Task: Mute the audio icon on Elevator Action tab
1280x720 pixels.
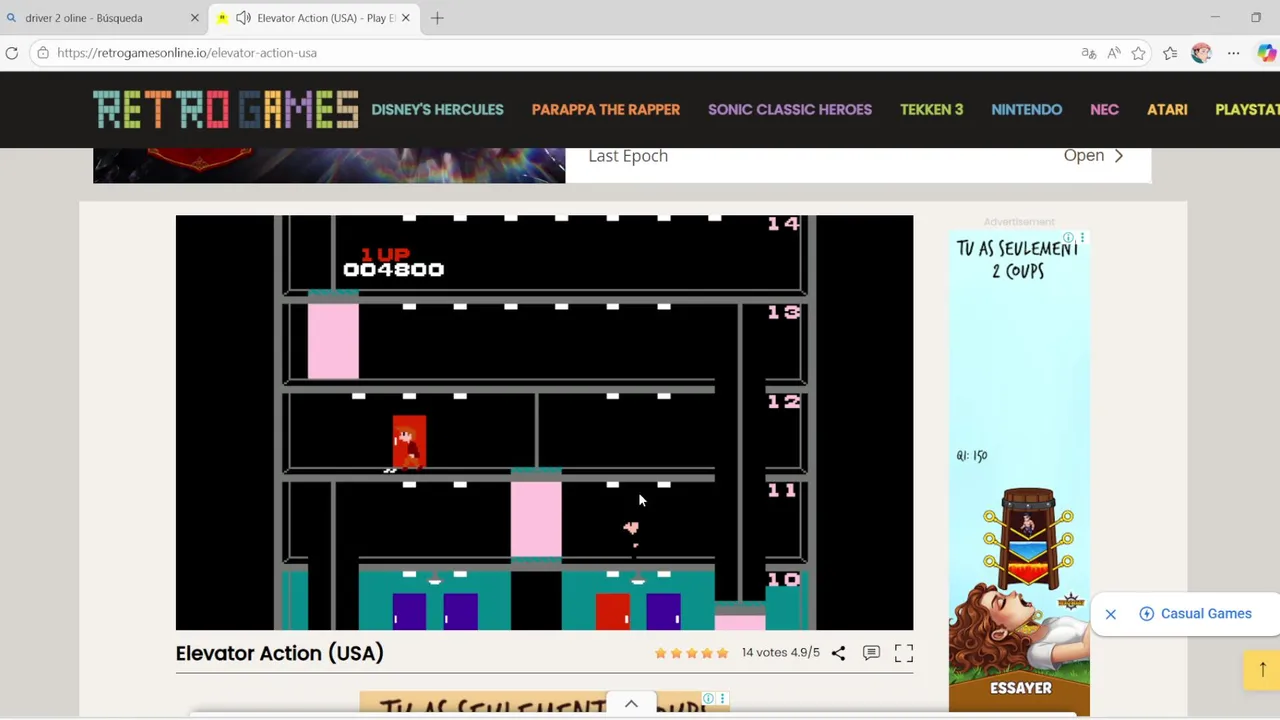Action: coord(243,18)
